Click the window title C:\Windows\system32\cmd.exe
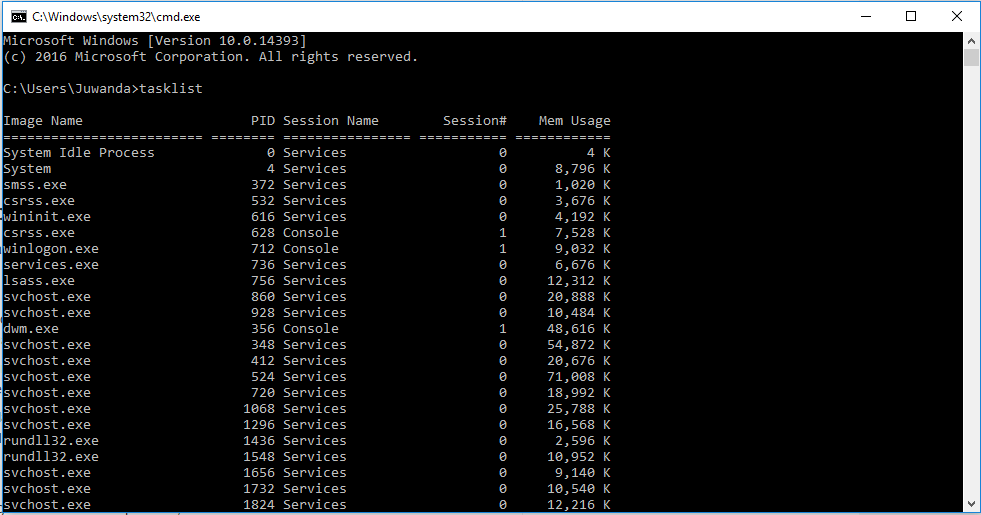Image resolution: width=981 pixels, height=515 pixels. click(x=116, y=17)
